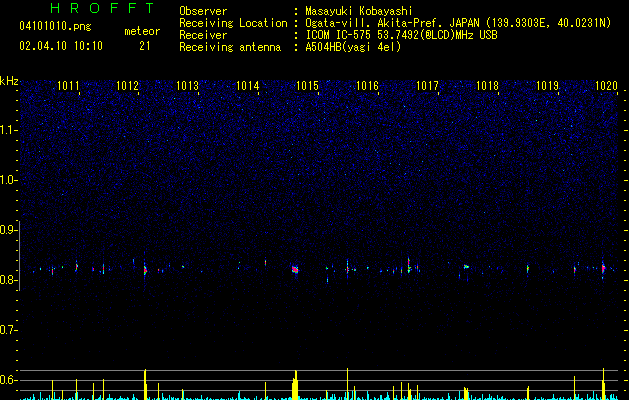
Task: Select the file name 04101010.png
Action: click(x=55, y=26)
